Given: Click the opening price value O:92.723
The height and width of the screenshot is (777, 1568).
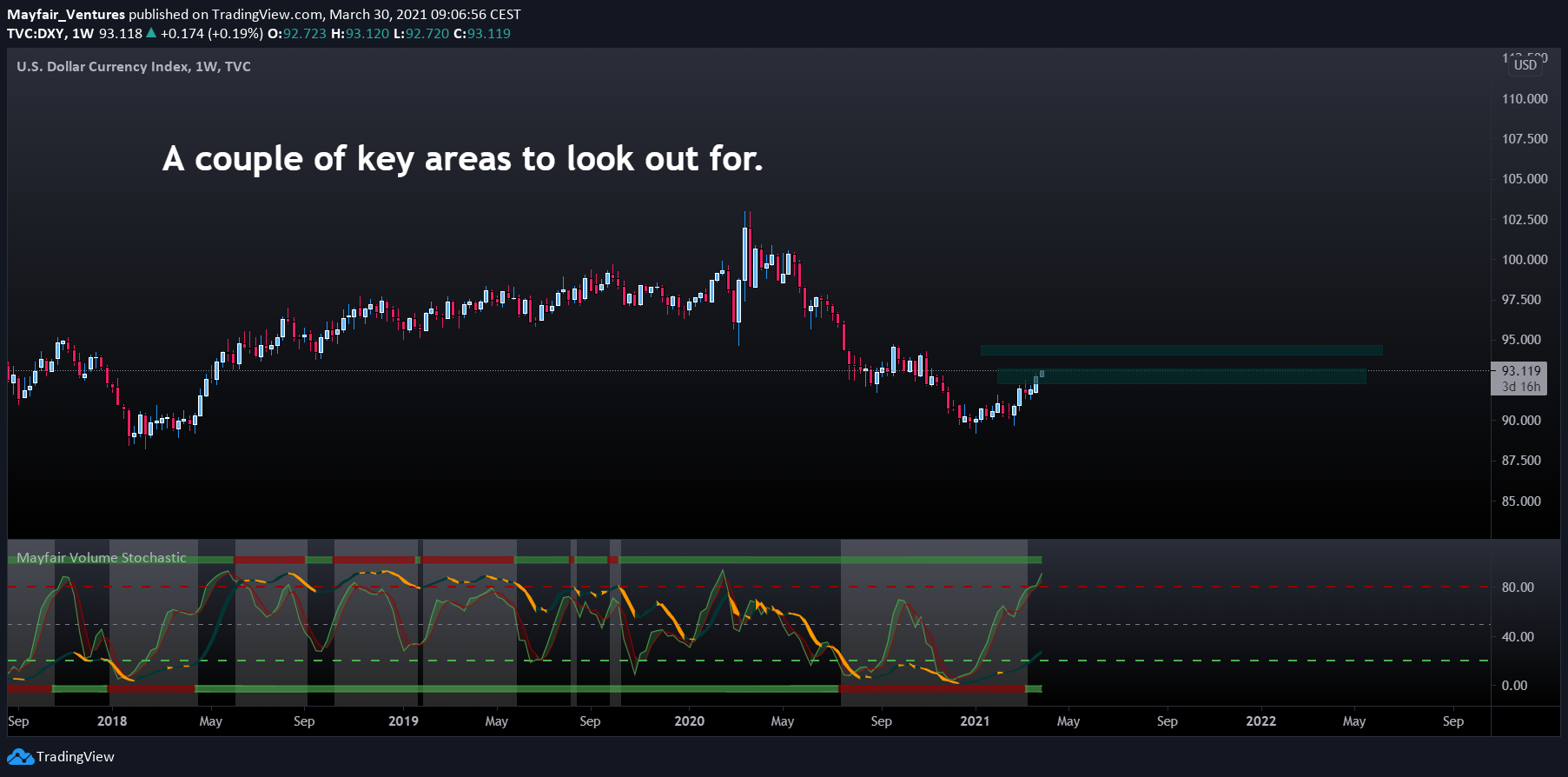Looking at the screenshot, I should click(297, 34).
